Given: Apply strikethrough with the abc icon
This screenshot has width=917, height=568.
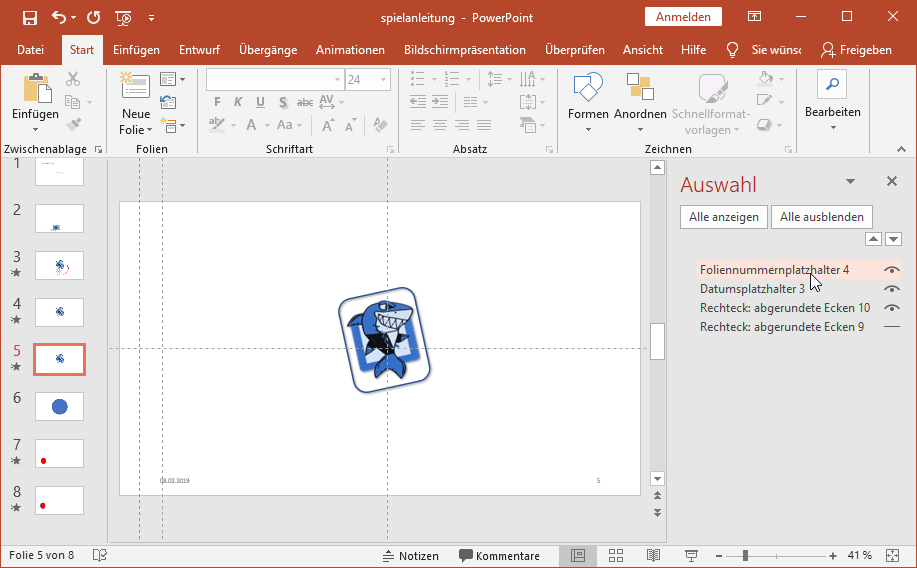Looking at the screenshot, I should click(305, 102).
